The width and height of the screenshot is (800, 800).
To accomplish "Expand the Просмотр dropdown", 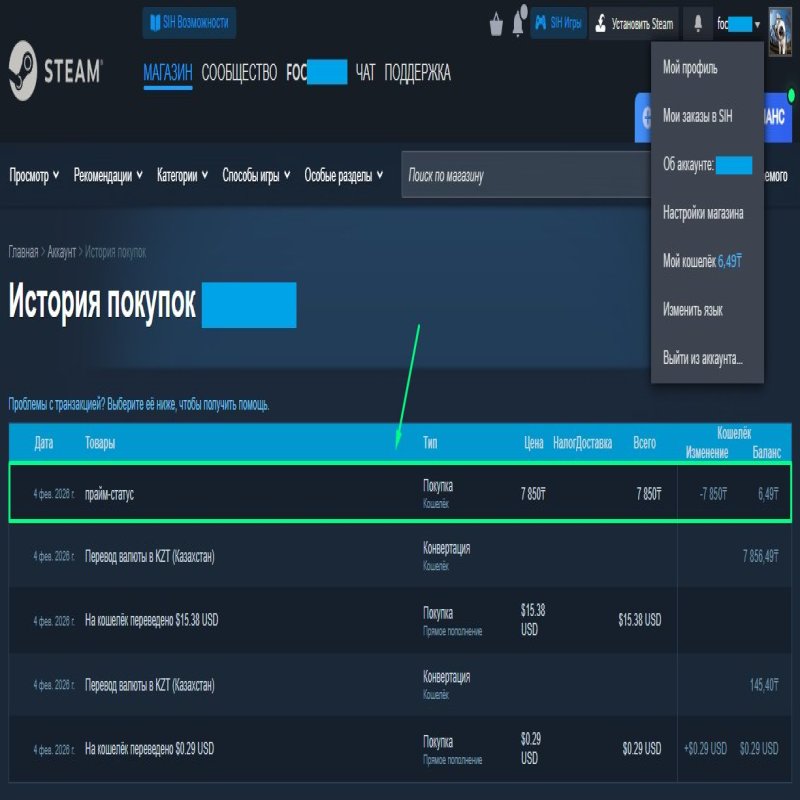I will [x=34, y=176].
